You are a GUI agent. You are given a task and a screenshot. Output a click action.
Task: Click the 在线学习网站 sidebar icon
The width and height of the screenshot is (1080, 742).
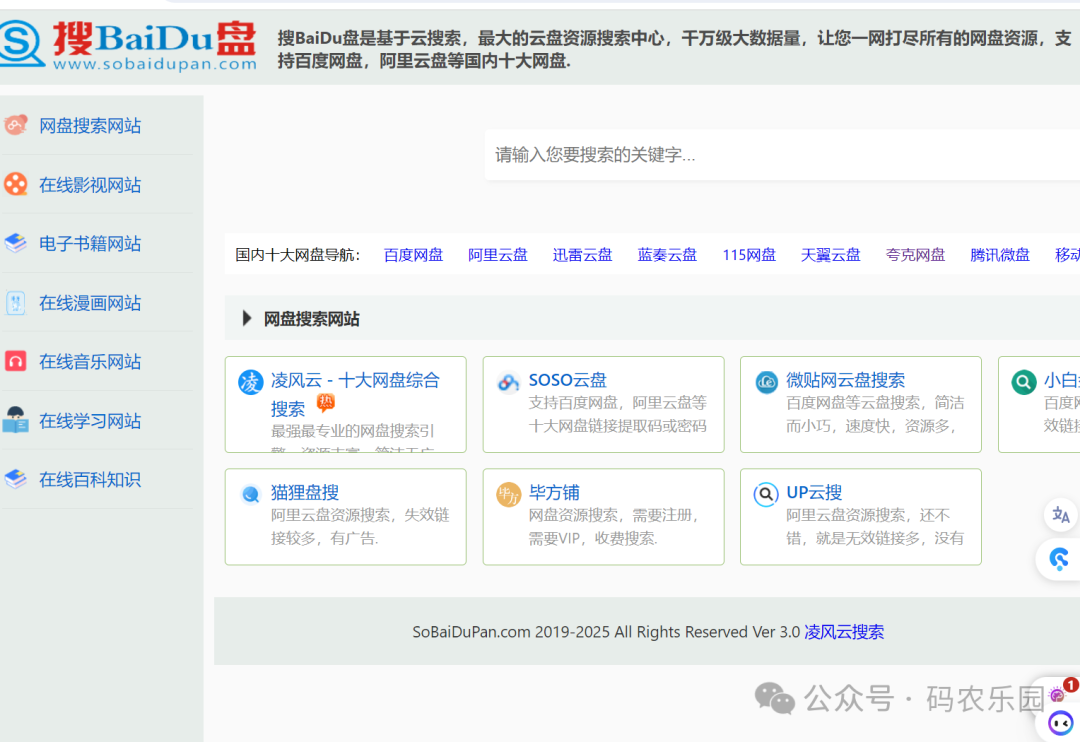[x=17, y=420]
